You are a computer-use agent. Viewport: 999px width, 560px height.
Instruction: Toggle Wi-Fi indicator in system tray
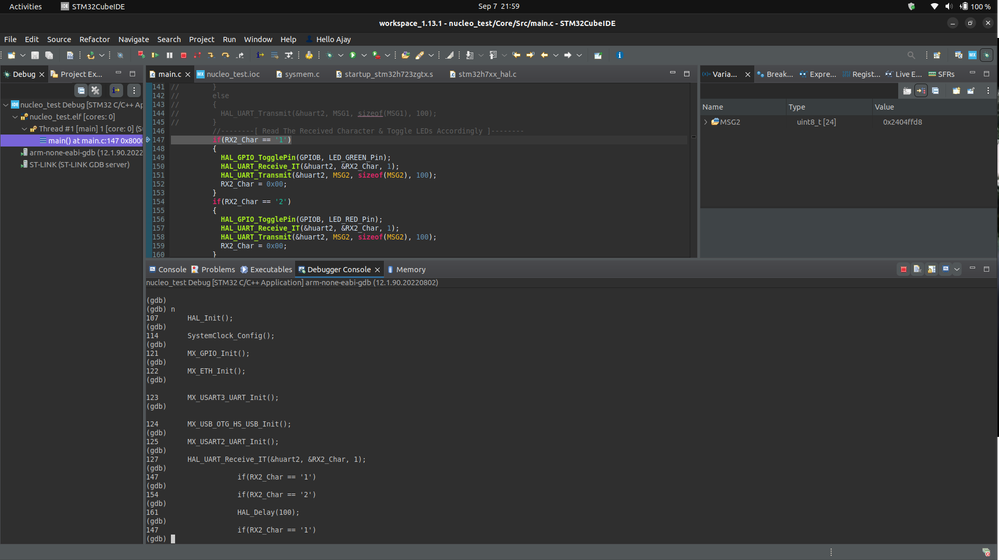(934, 6)
